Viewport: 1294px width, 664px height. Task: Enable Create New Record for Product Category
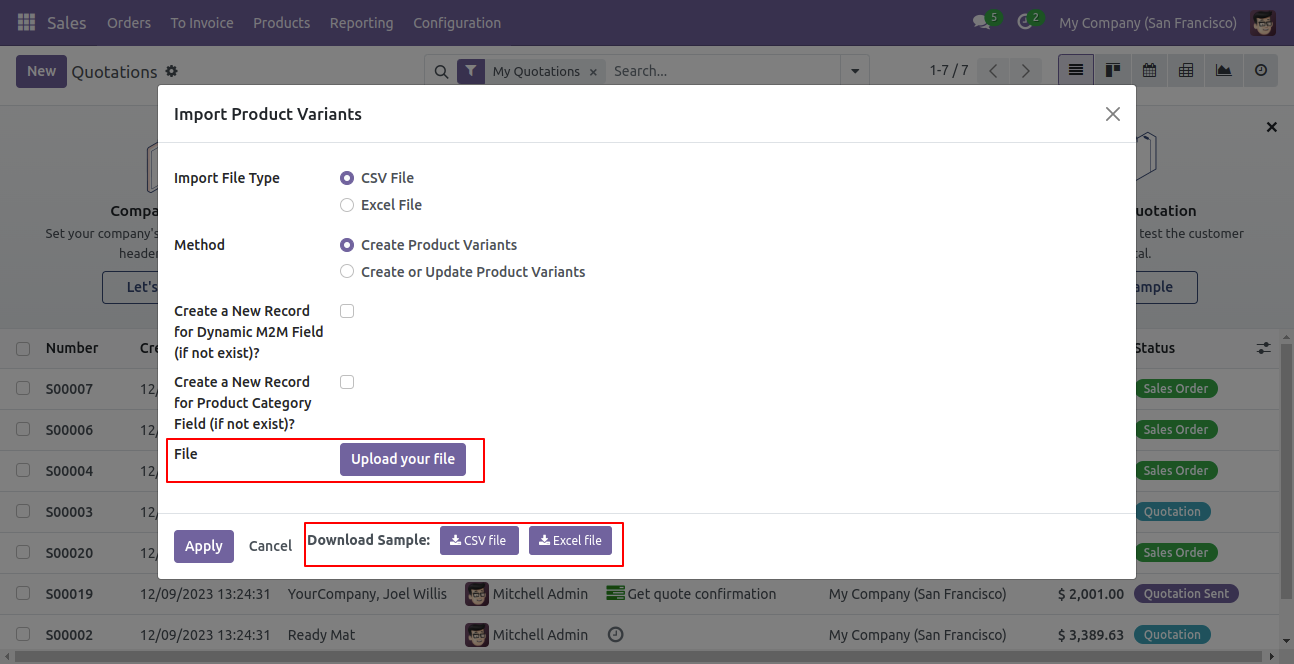point(347,382)
